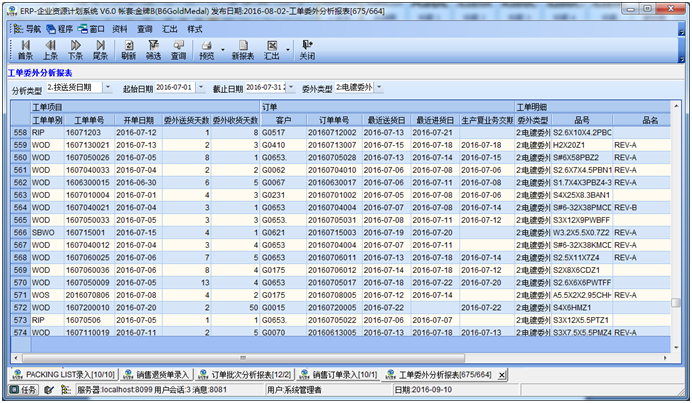Click the pencil icon in status bar

point(49,390)
